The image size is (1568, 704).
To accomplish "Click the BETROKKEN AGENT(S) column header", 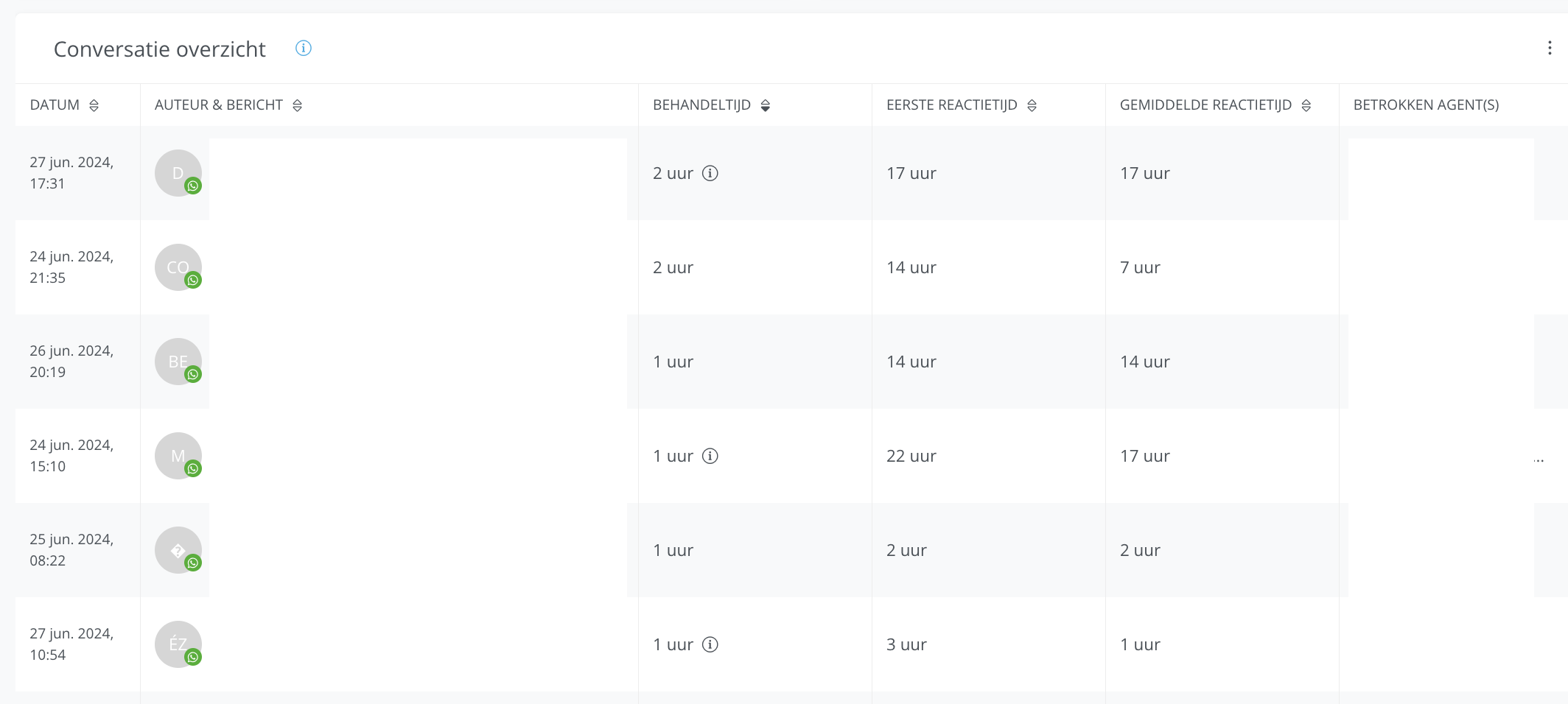I will [x=1426, y=105].
